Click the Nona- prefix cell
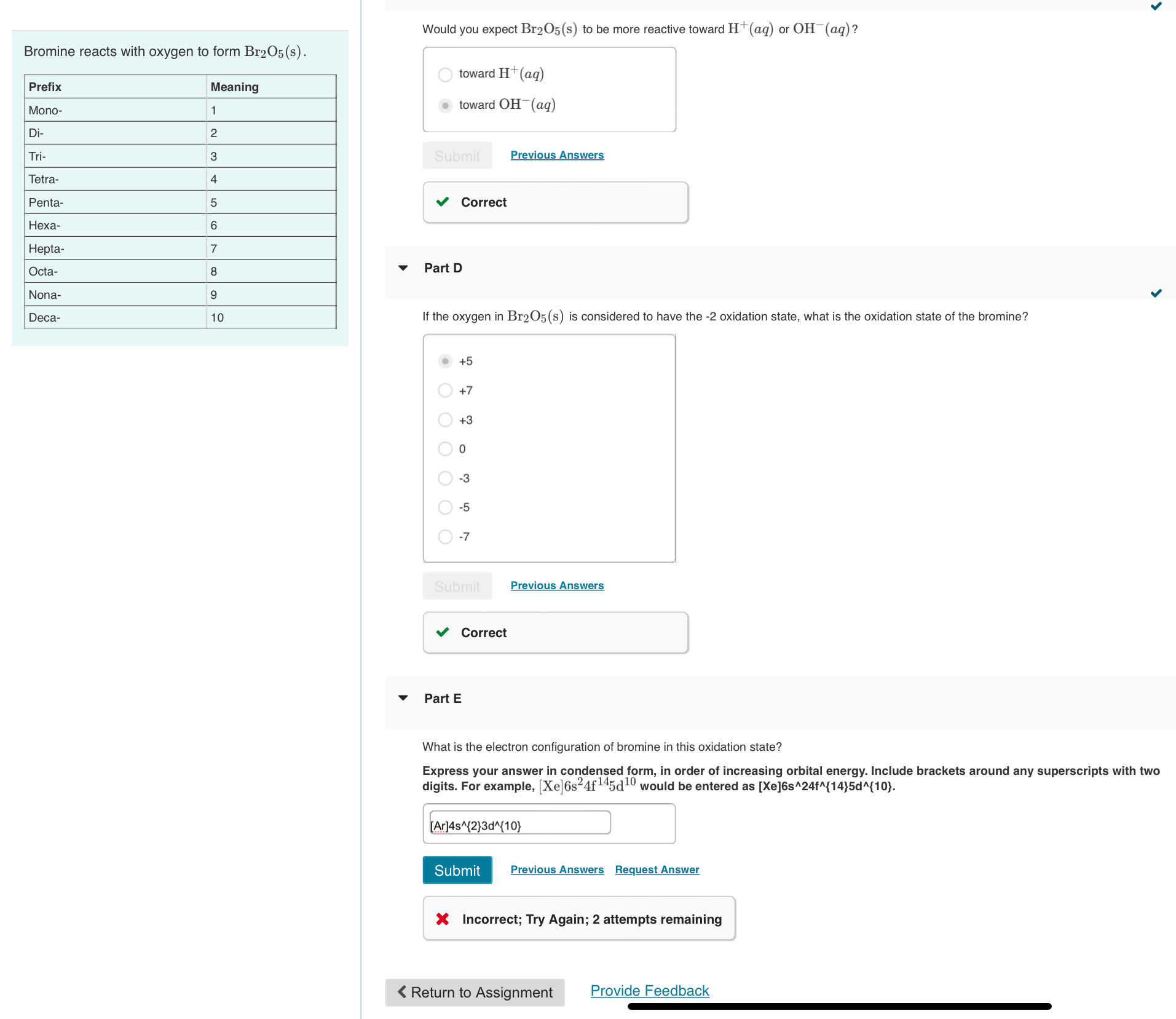 pos(115,295)
